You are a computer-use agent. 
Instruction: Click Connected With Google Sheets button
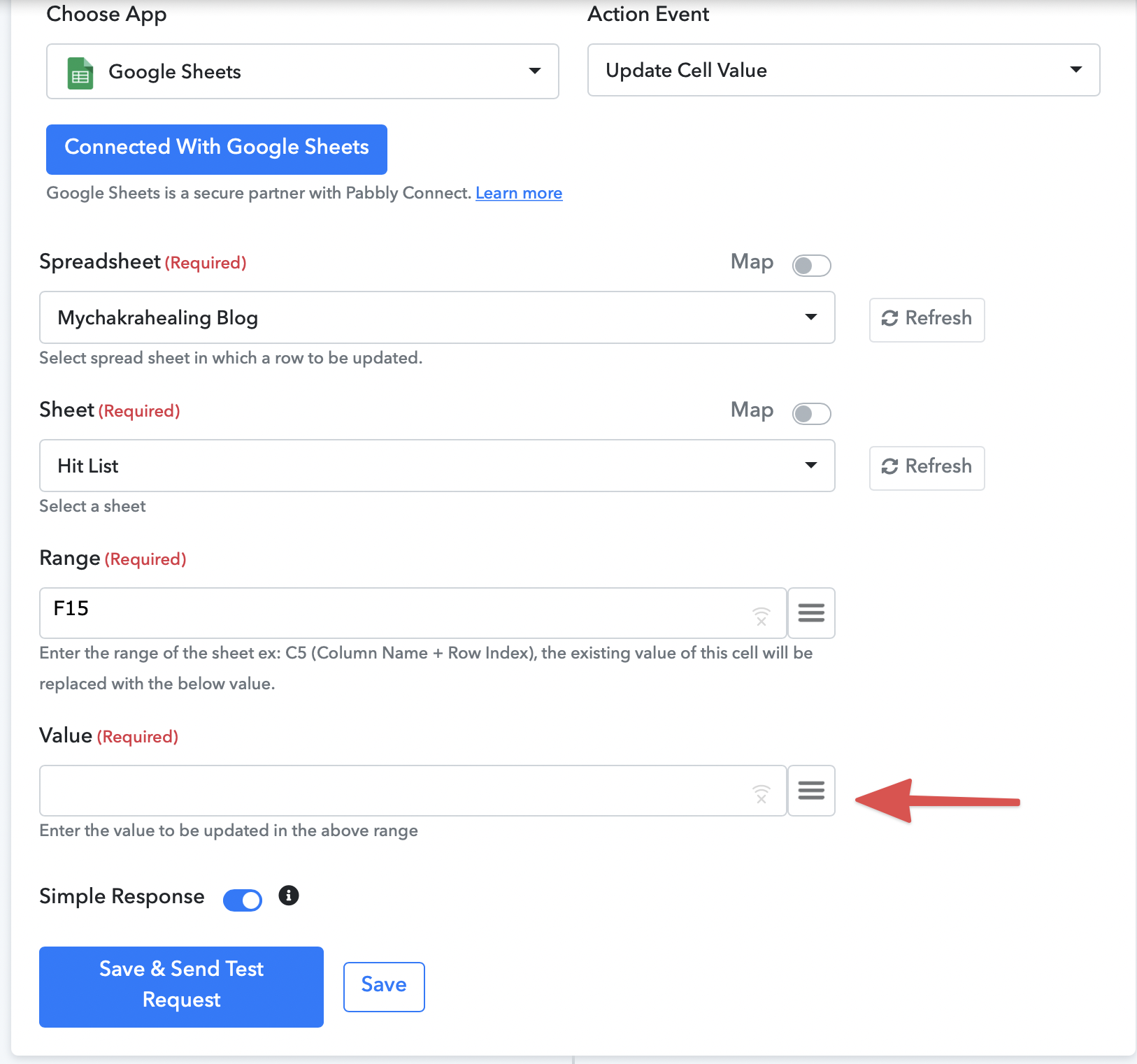[x=217, y=150]
